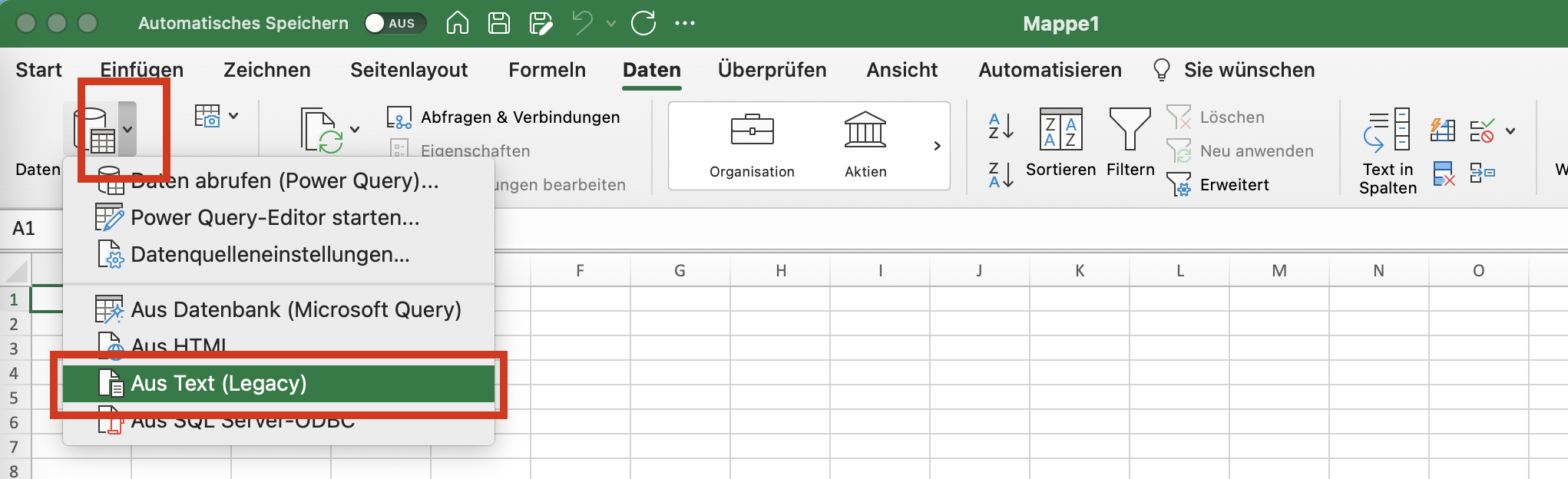Sort descending with the Z-A icon

click(x=1001, y=175)
